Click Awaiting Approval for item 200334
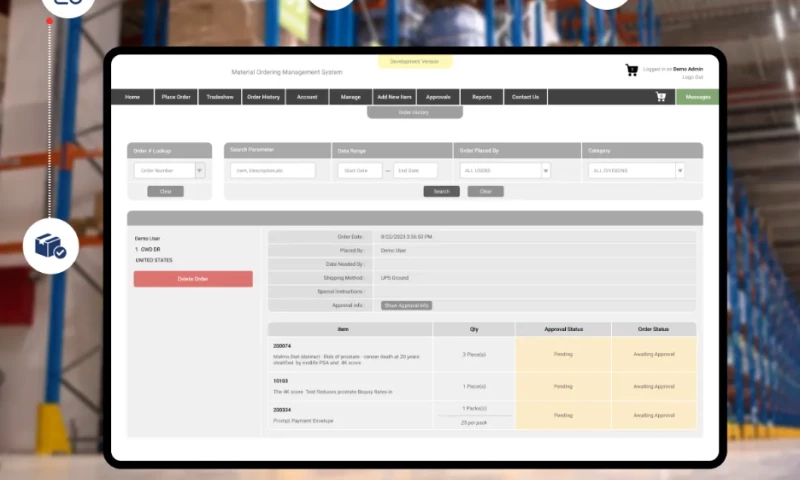 click(x=654, y=415)
